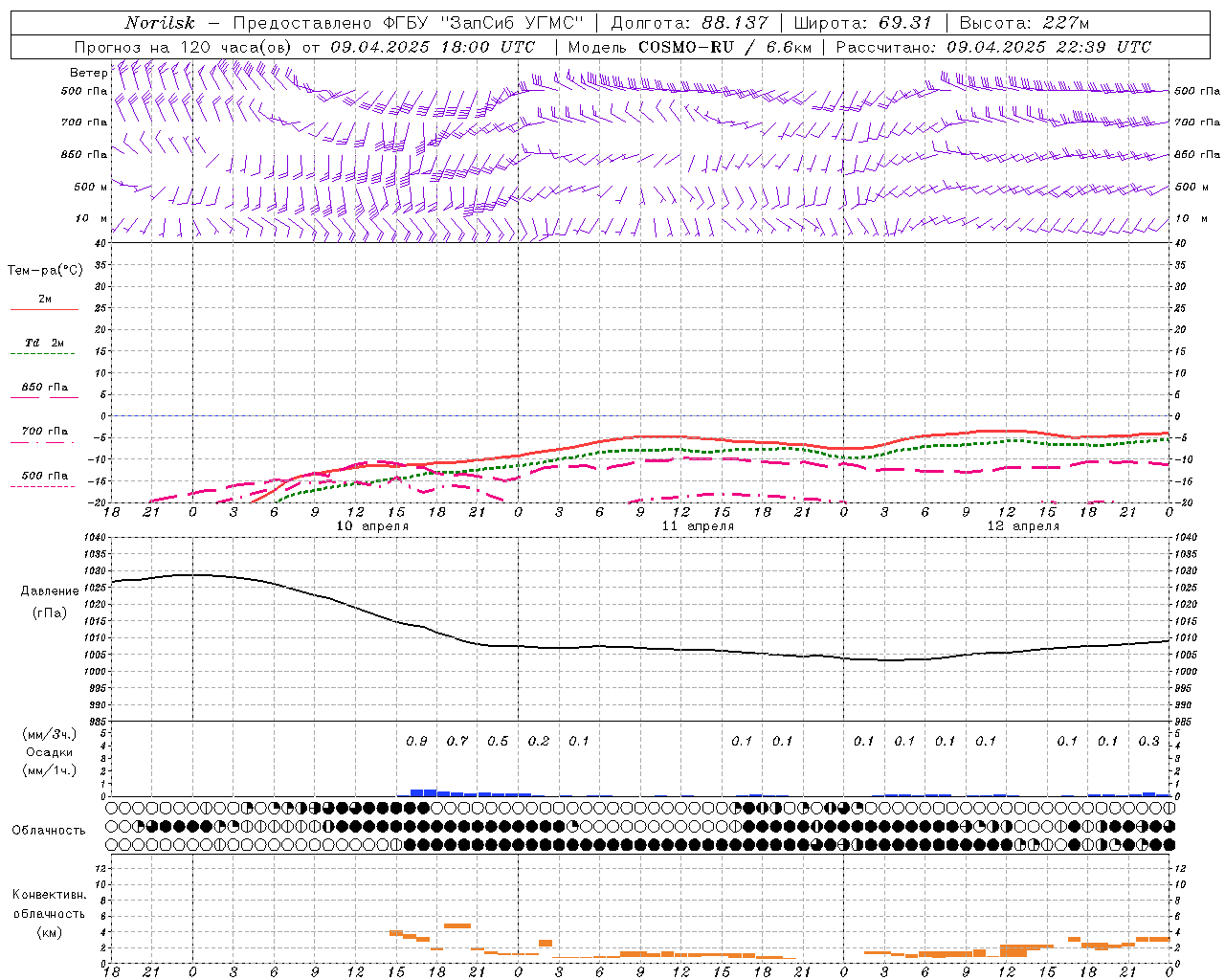Click "1040" on the left pressure axis

pyautogui.click(x=93, y=538)
